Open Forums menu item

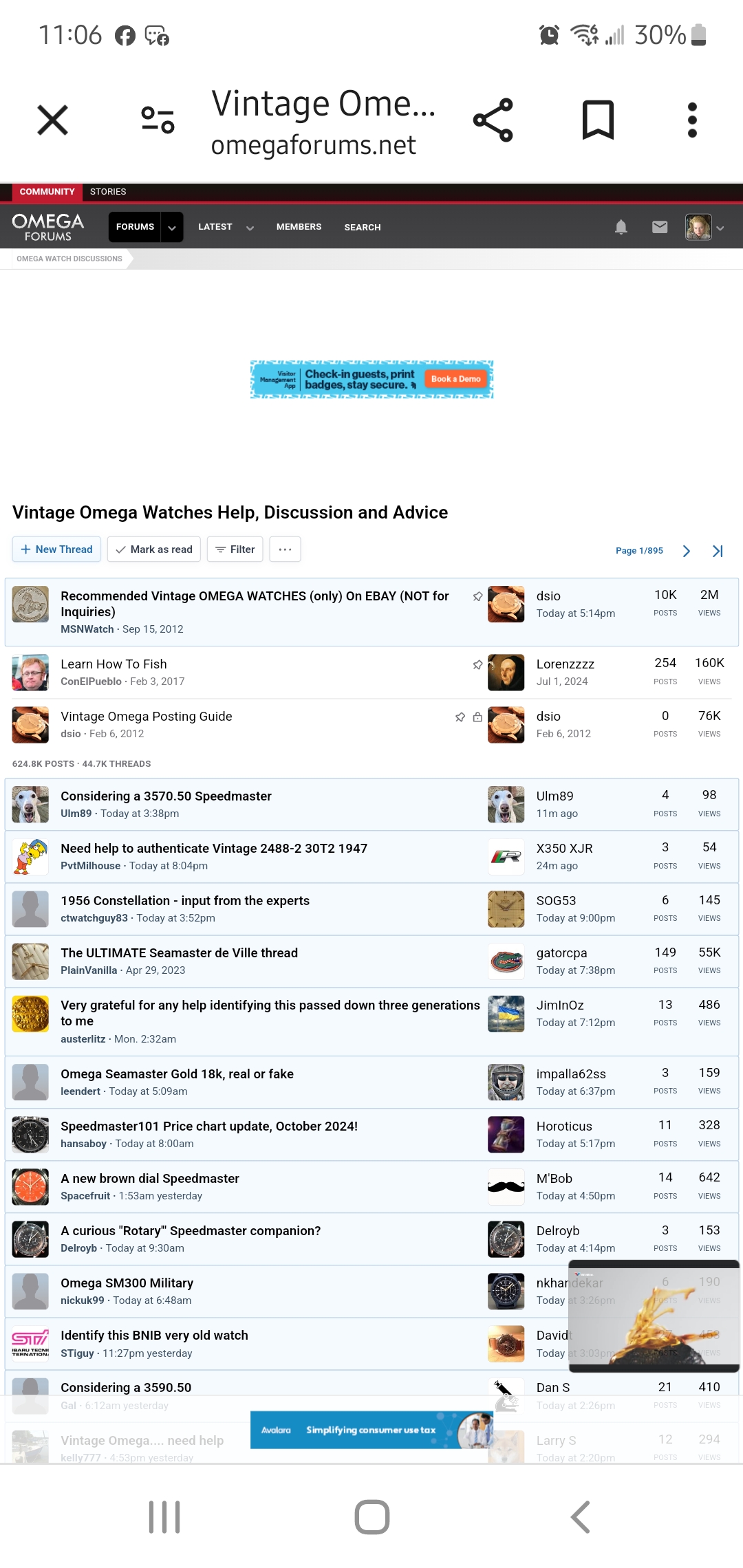[135, 227]
